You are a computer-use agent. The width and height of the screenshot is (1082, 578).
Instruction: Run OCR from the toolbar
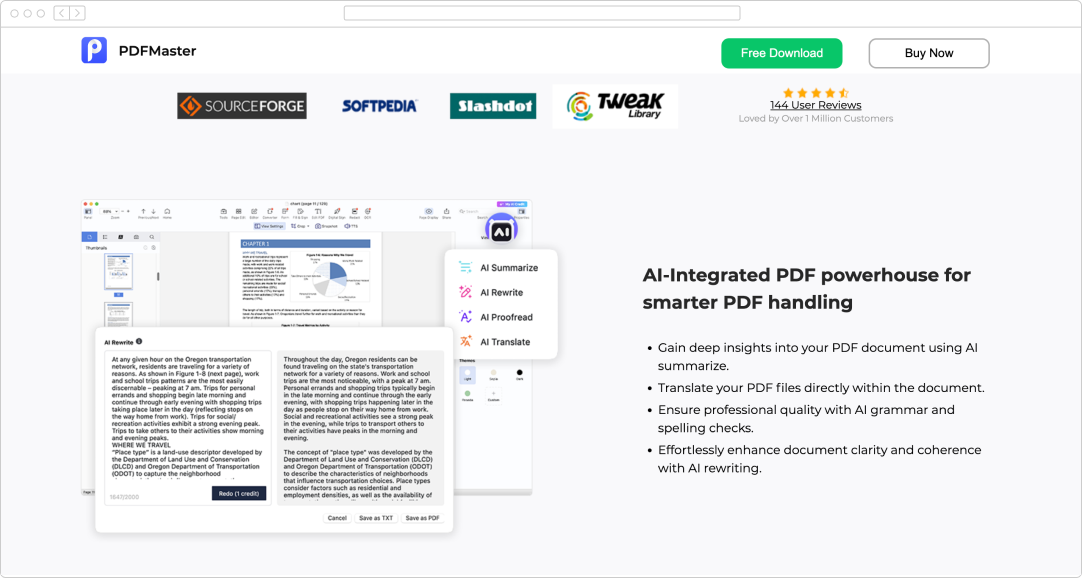pyautogui.click(x=368, y=213)
